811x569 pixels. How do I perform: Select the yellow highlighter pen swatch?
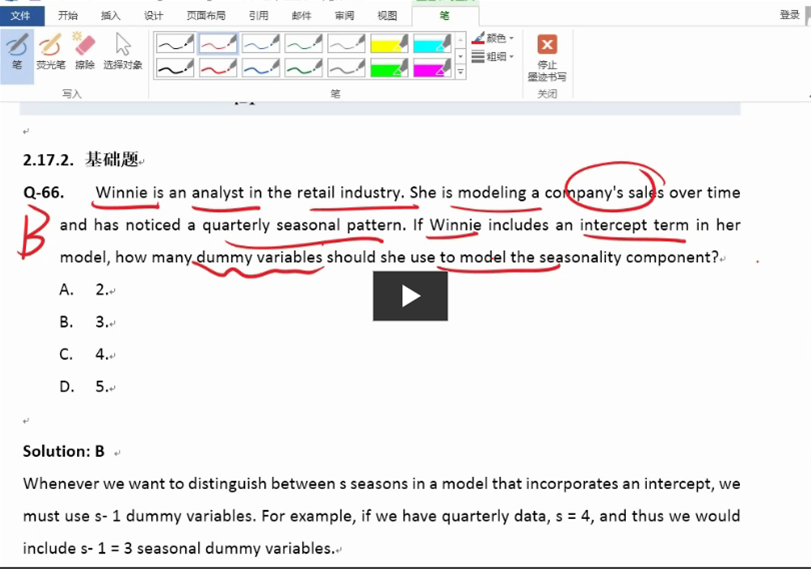(x=389, y=43)
